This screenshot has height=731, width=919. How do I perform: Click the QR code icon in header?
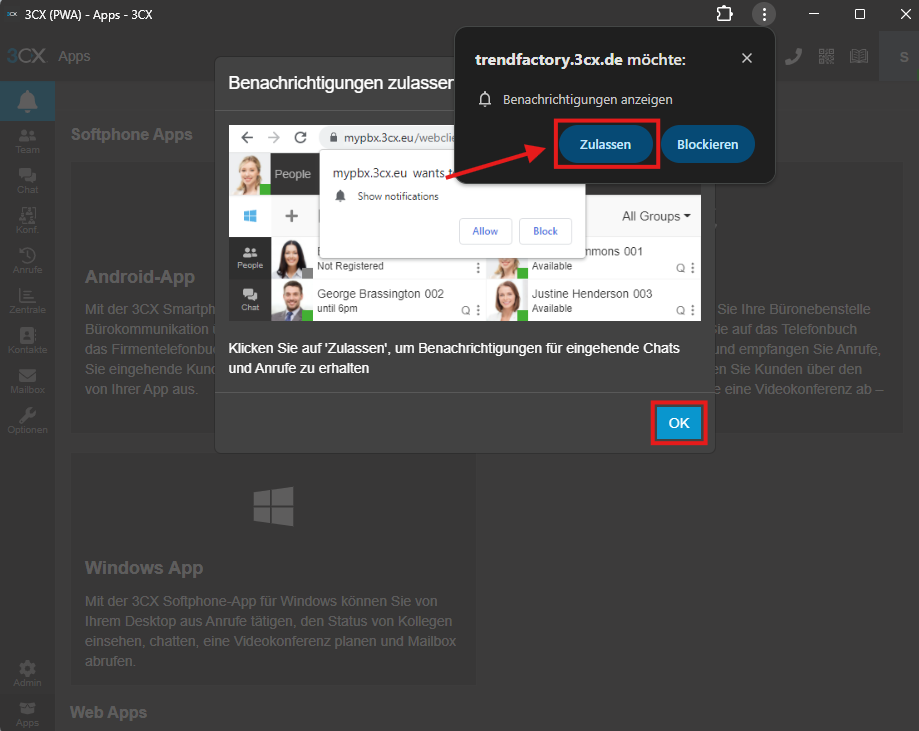826,56
